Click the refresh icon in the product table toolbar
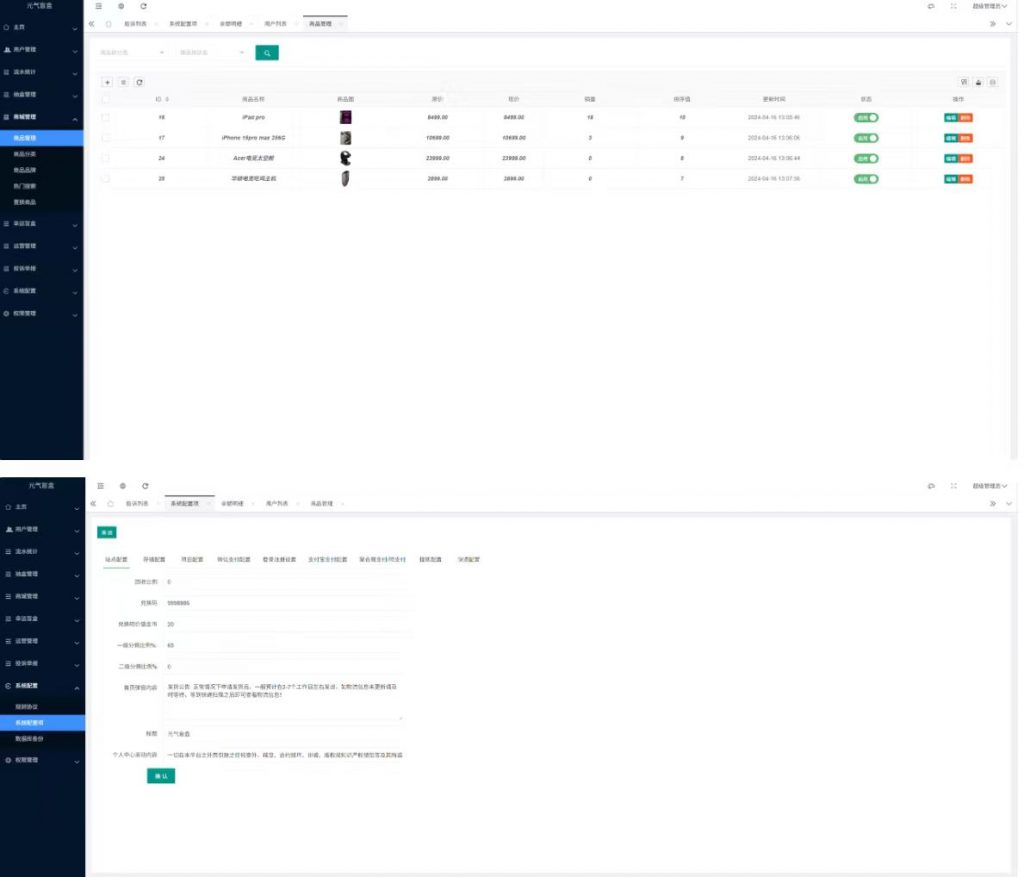Viewport: 1024px width, 877px height. pyautogui.click(x=139, y=82)
